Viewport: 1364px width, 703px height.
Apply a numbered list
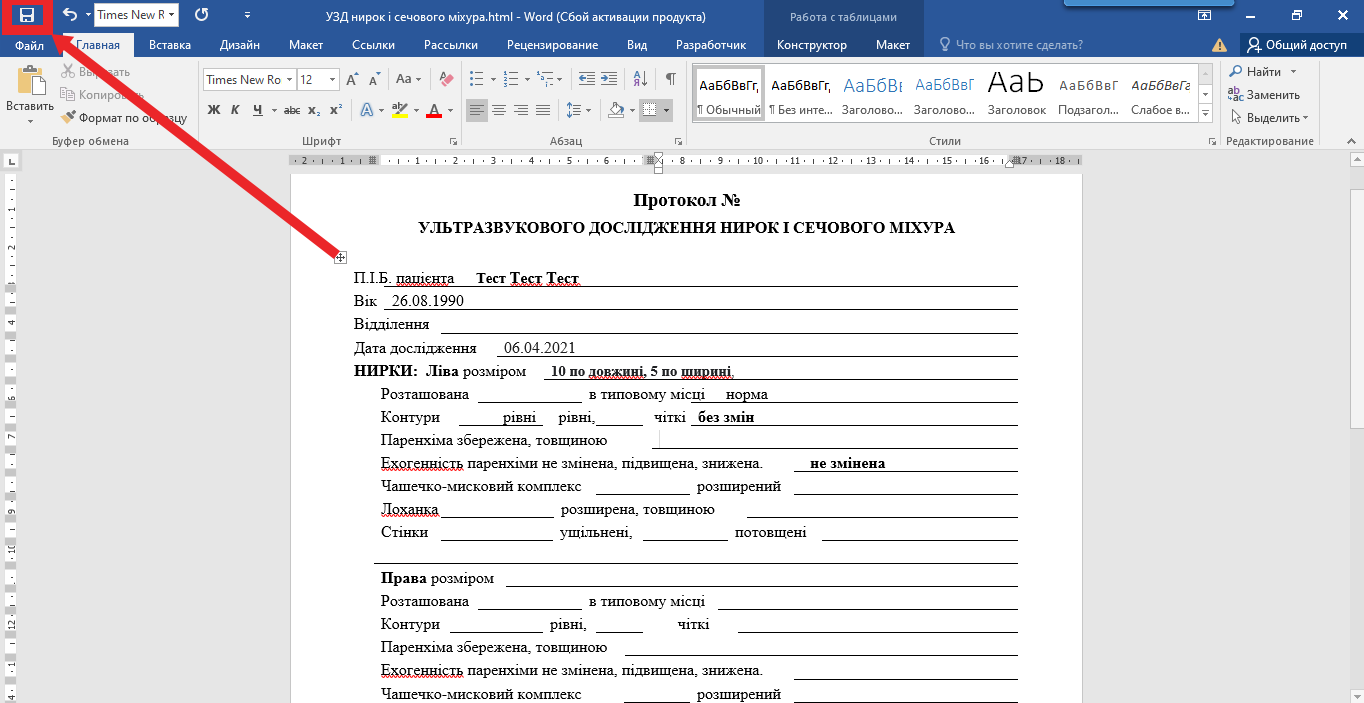[511, 80]
